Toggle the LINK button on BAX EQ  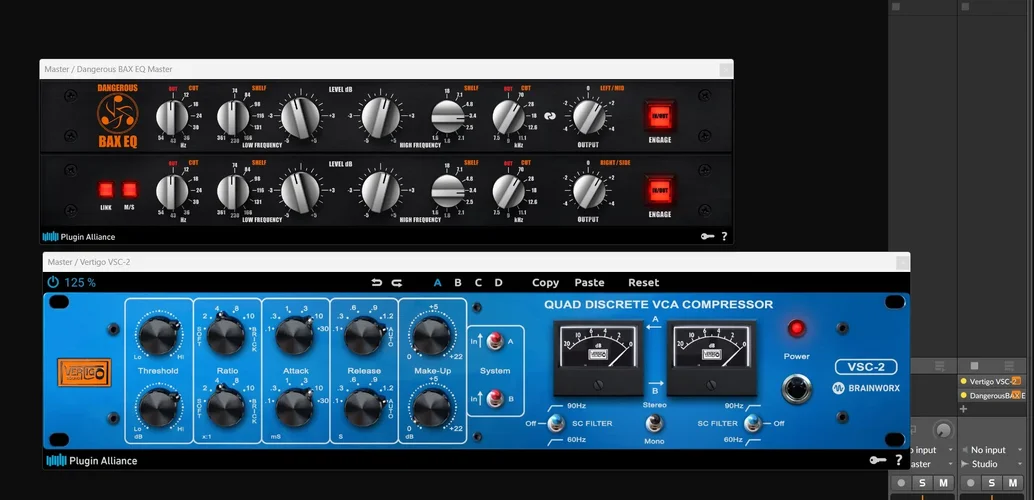click(106, 190)
